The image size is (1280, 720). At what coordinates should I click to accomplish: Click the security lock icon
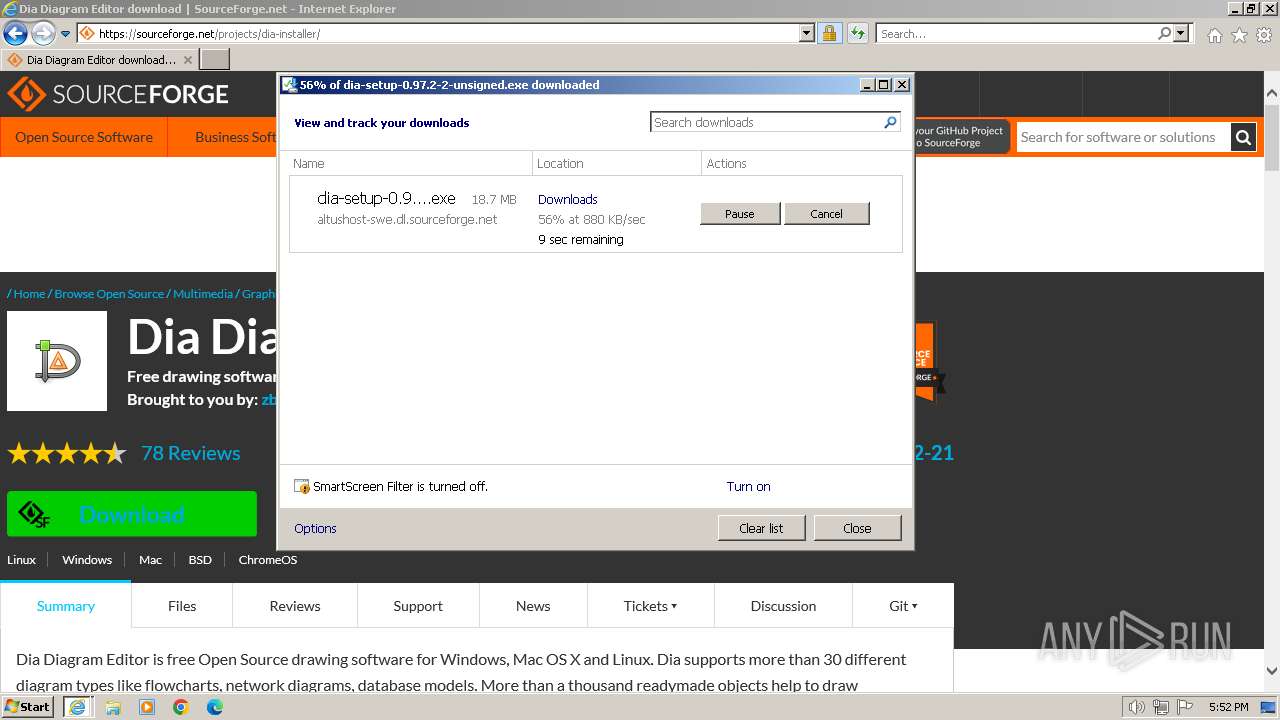coord(829,33)
